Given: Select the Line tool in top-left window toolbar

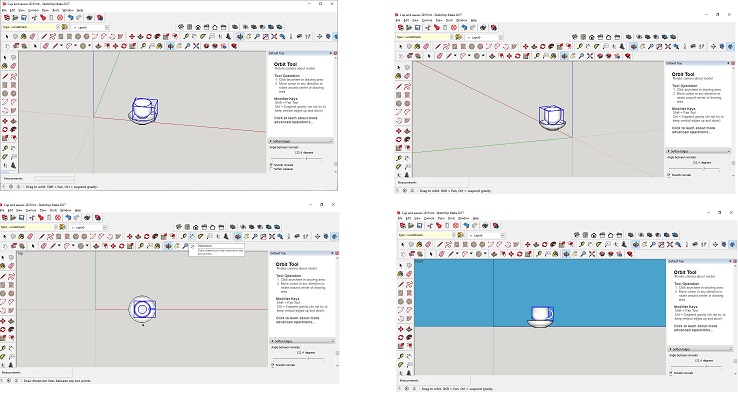Looking at the screenshot, I should (44, 37).
